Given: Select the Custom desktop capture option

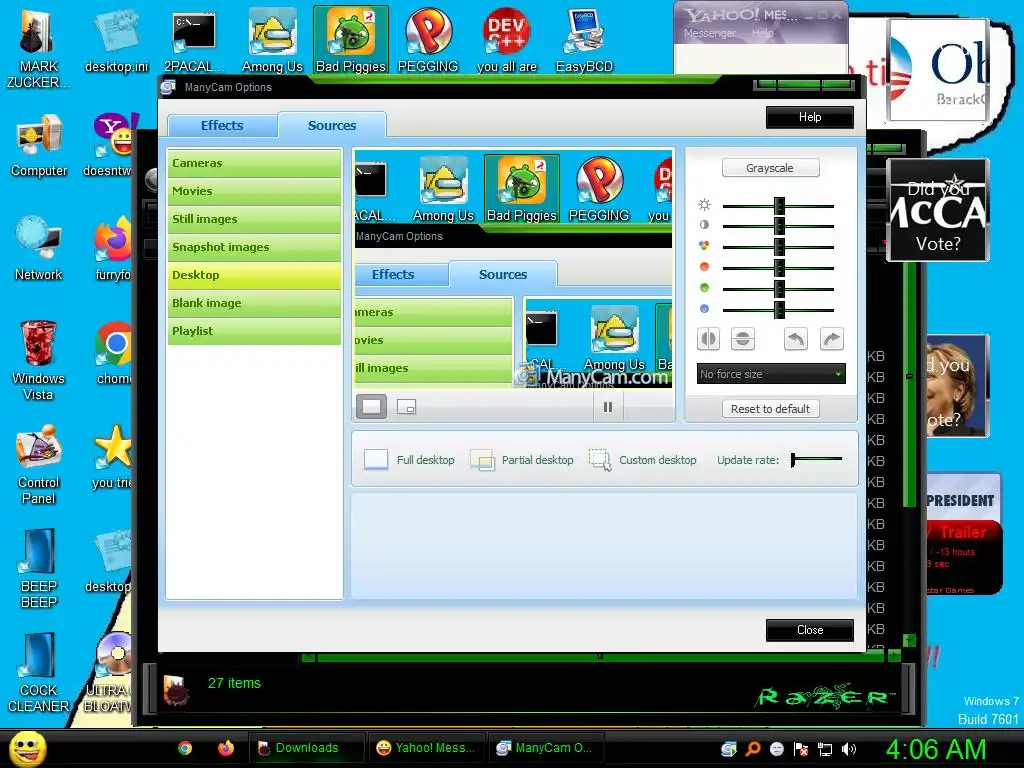Looking at the screenshot, I should (643, 460).
